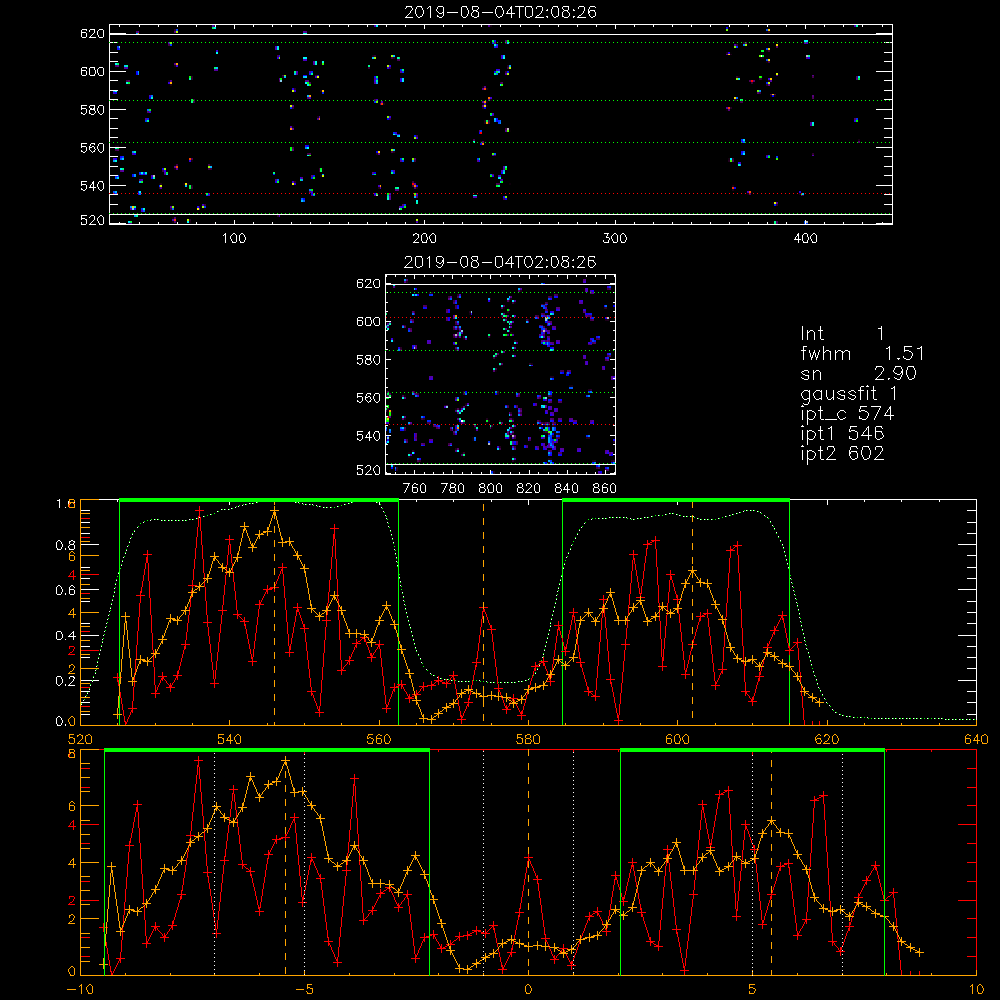
Task: Click x-axis label 10 on bottom plot
Action: tap(976, 989)
